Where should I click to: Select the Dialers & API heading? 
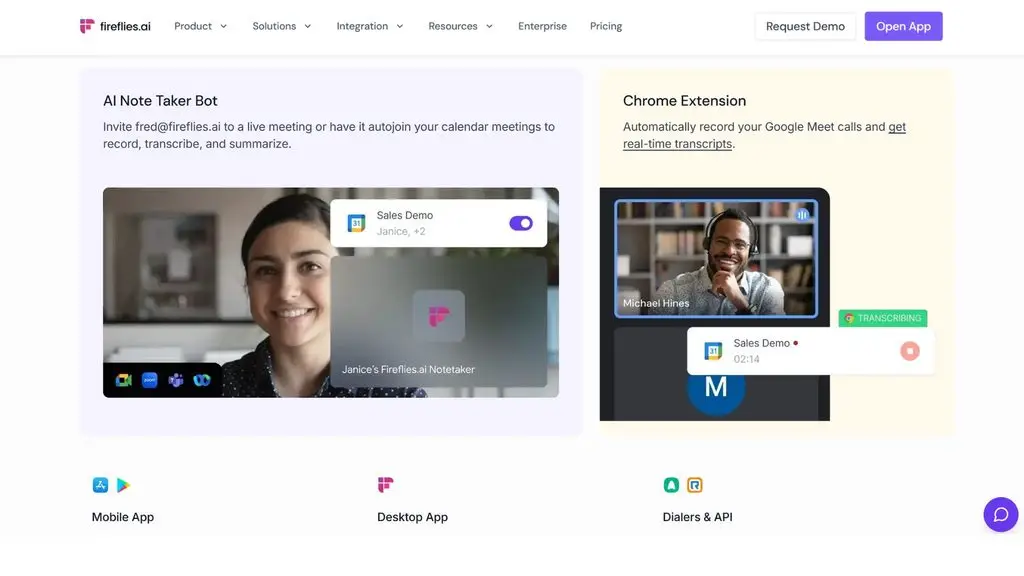[x=697, y=517]
